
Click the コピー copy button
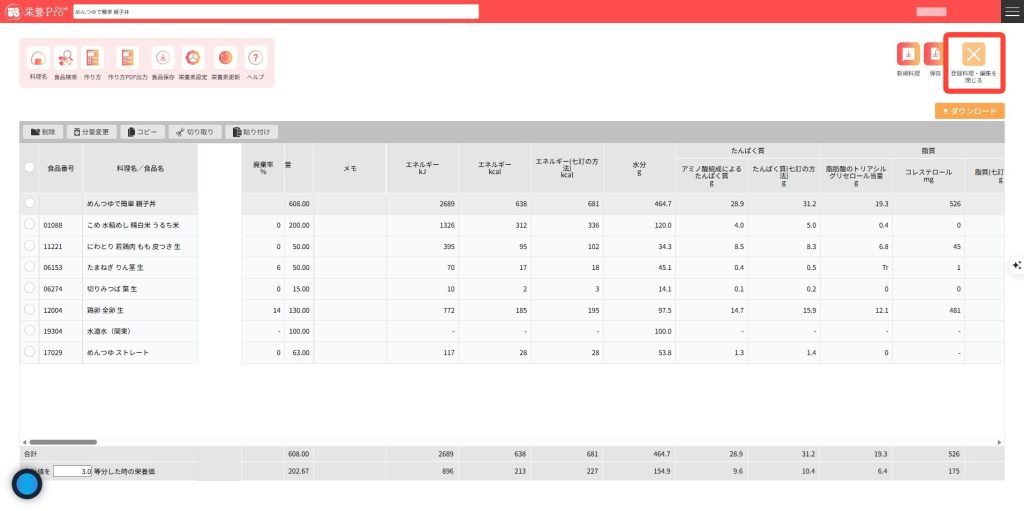(x=142, y=132)
